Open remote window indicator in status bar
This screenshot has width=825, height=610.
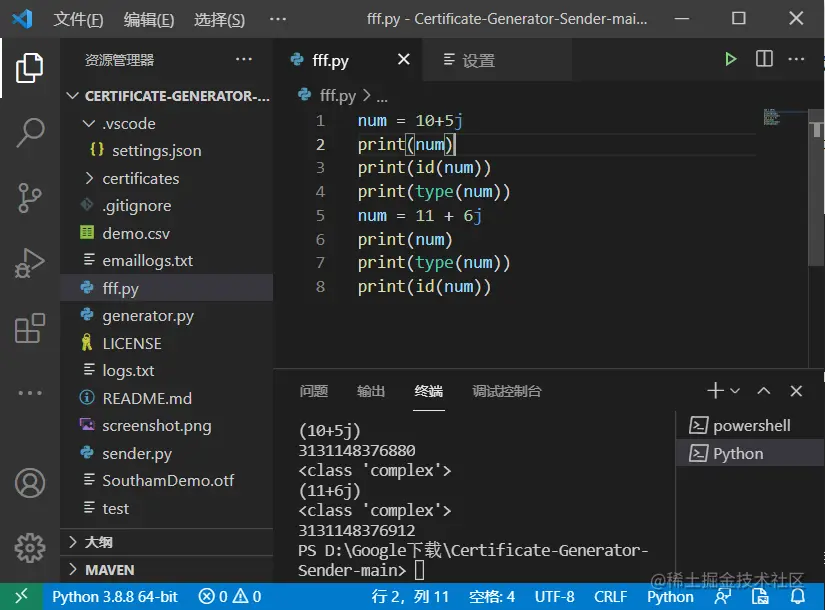(x=21, y=596)
